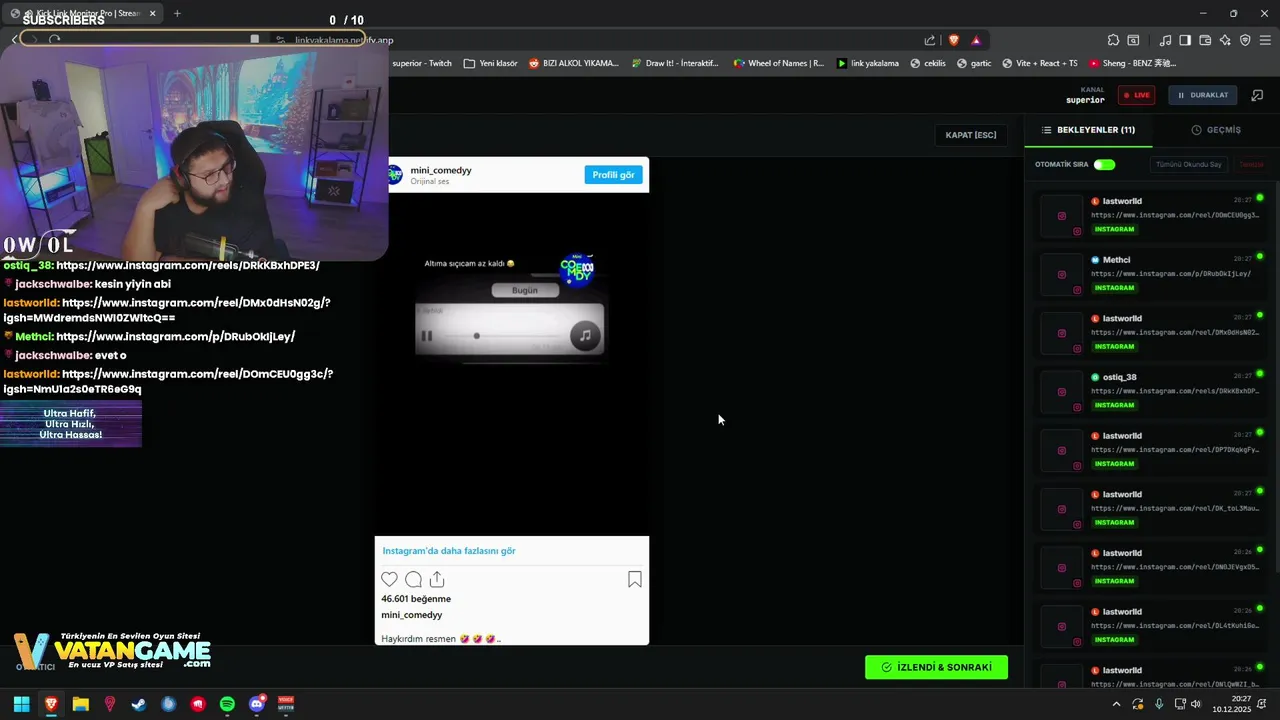Open the Brave Wallet icon

click(1205, 40)
